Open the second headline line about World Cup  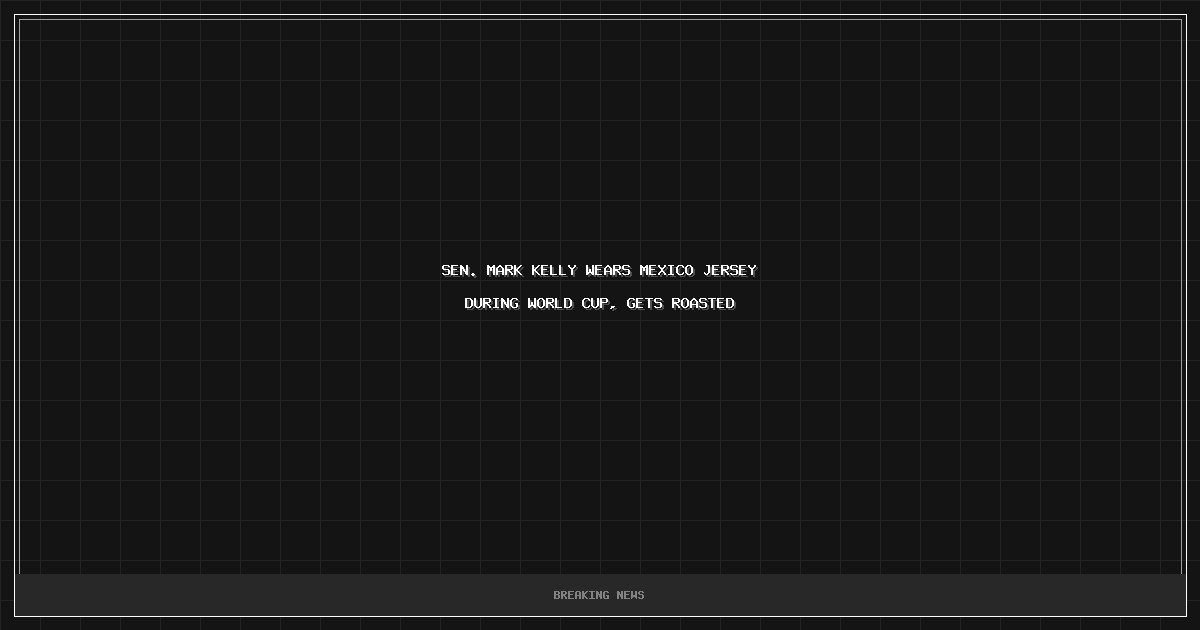click(599, 304)
